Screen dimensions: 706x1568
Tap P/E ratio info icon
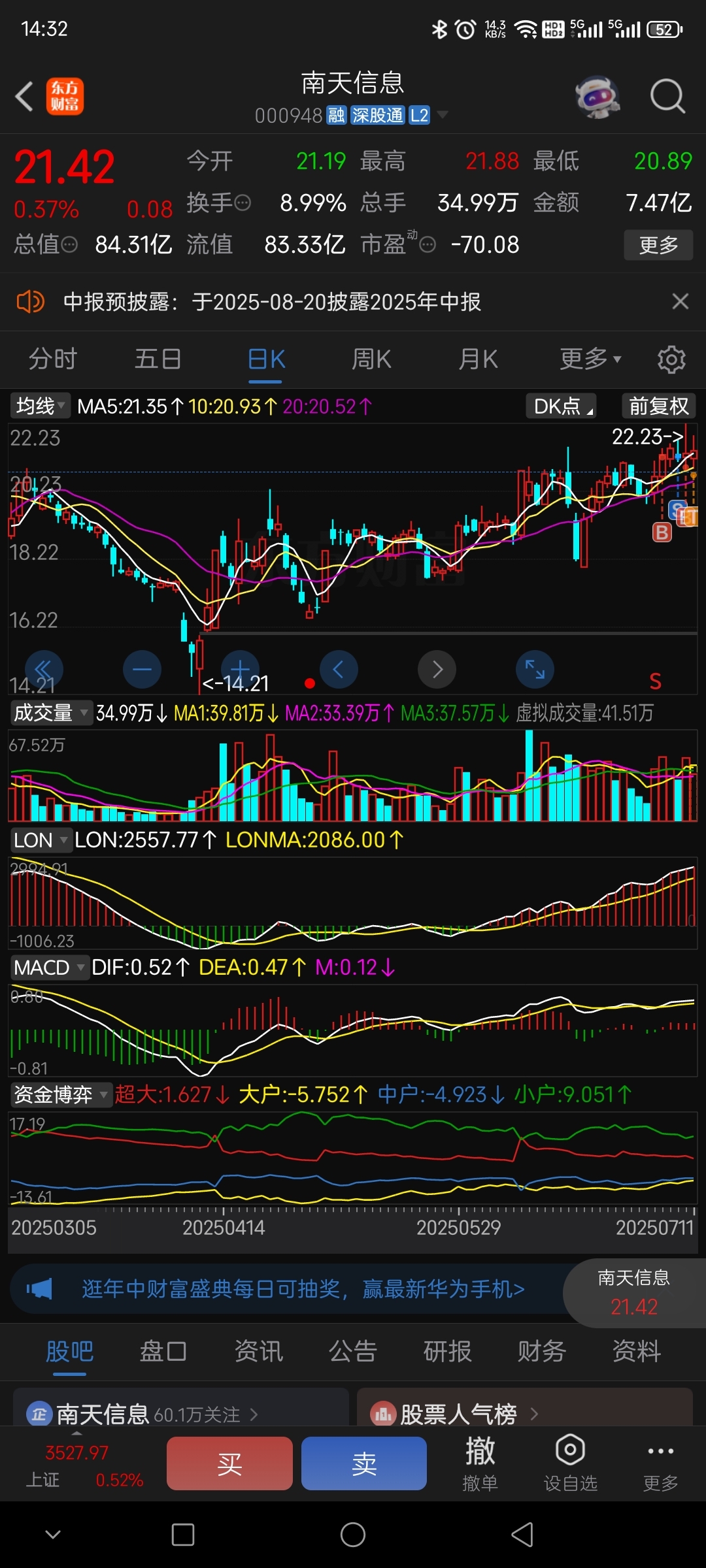click(x=428, y=245)
